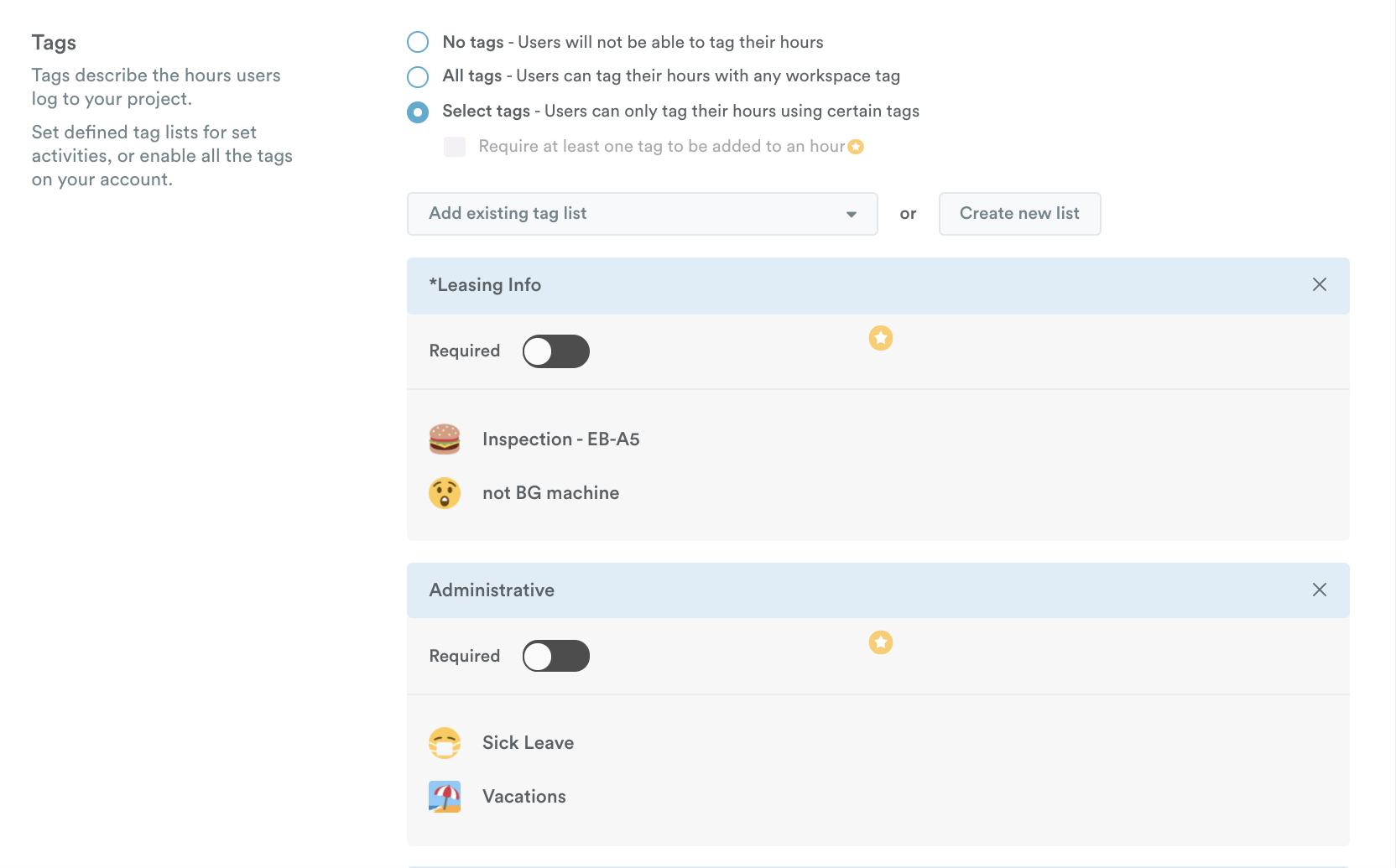The width and height of the screenshot is (1396, 868).
Task: Click star badge beside require-tag option
Action: pos(856,147)
